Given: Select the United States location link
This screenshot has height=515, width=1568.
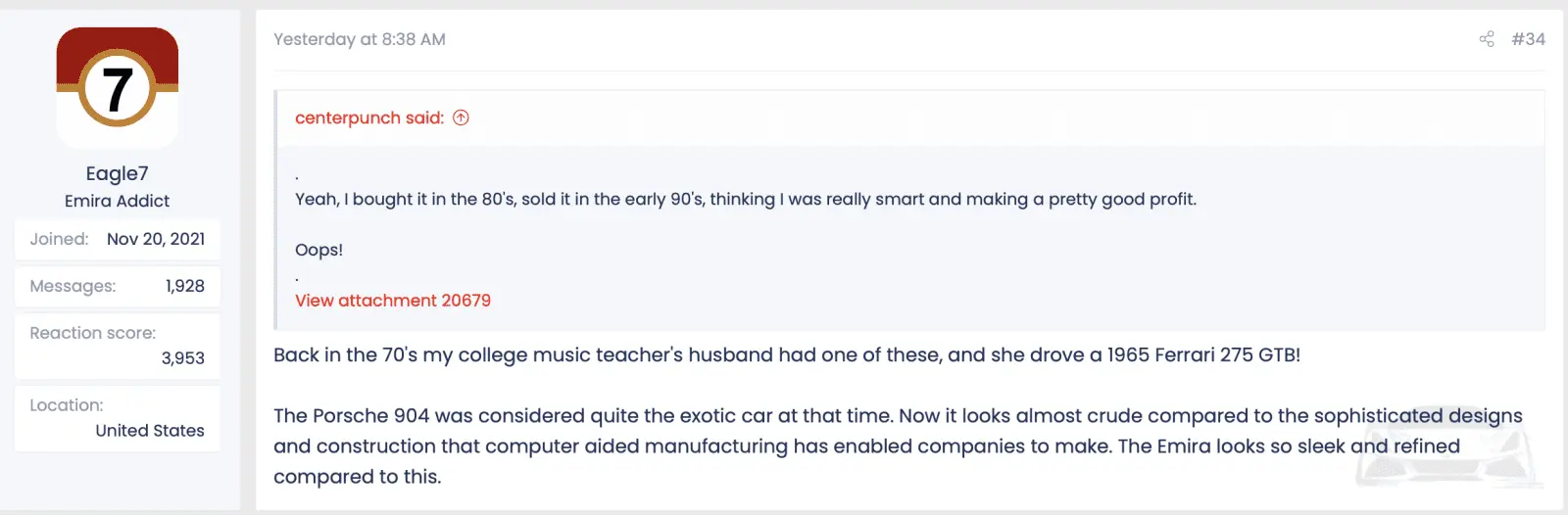Looking at the screenshot, I should (150, 431).
